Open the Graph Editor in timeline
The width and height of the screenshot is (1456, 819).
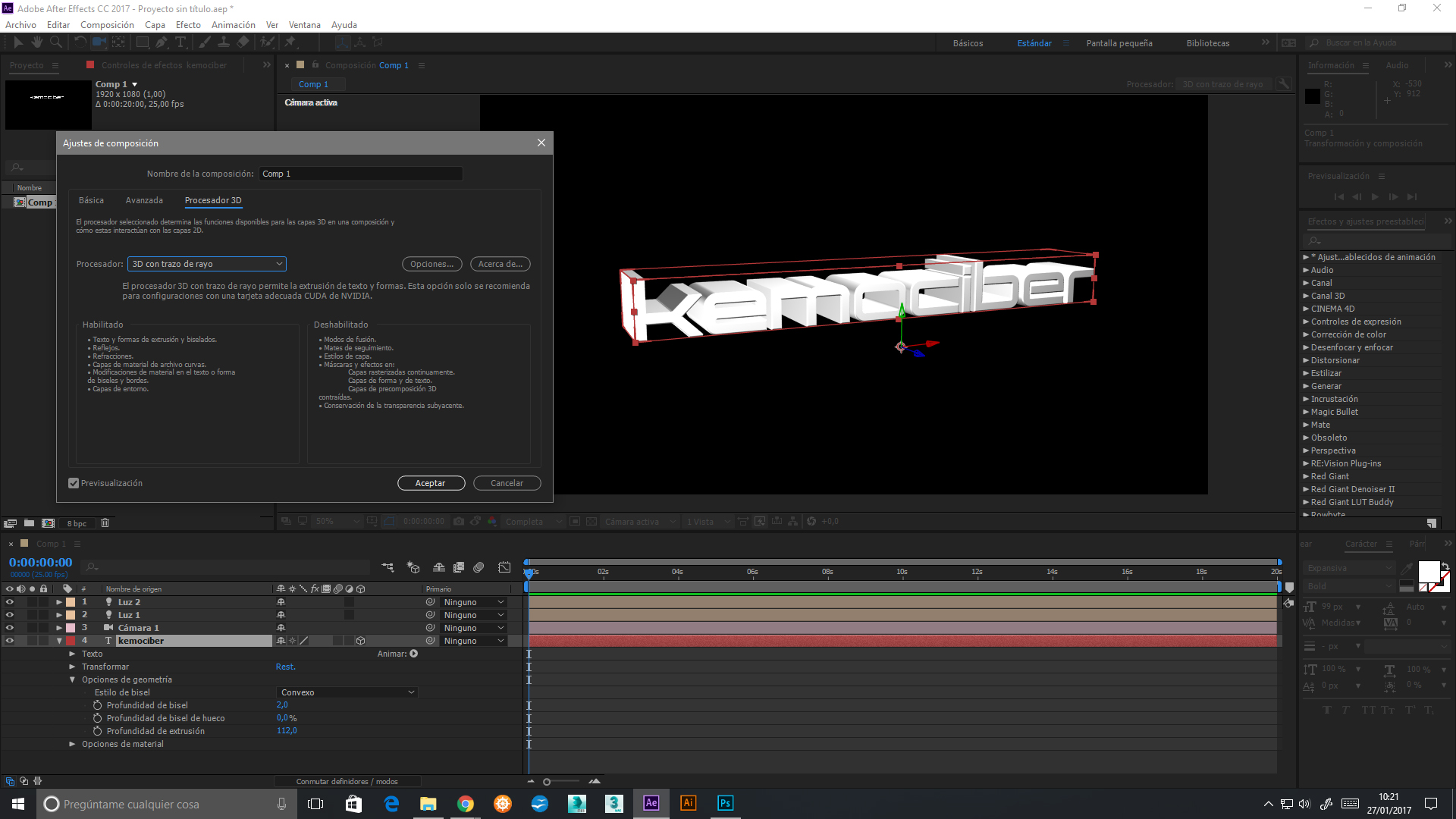504,567
